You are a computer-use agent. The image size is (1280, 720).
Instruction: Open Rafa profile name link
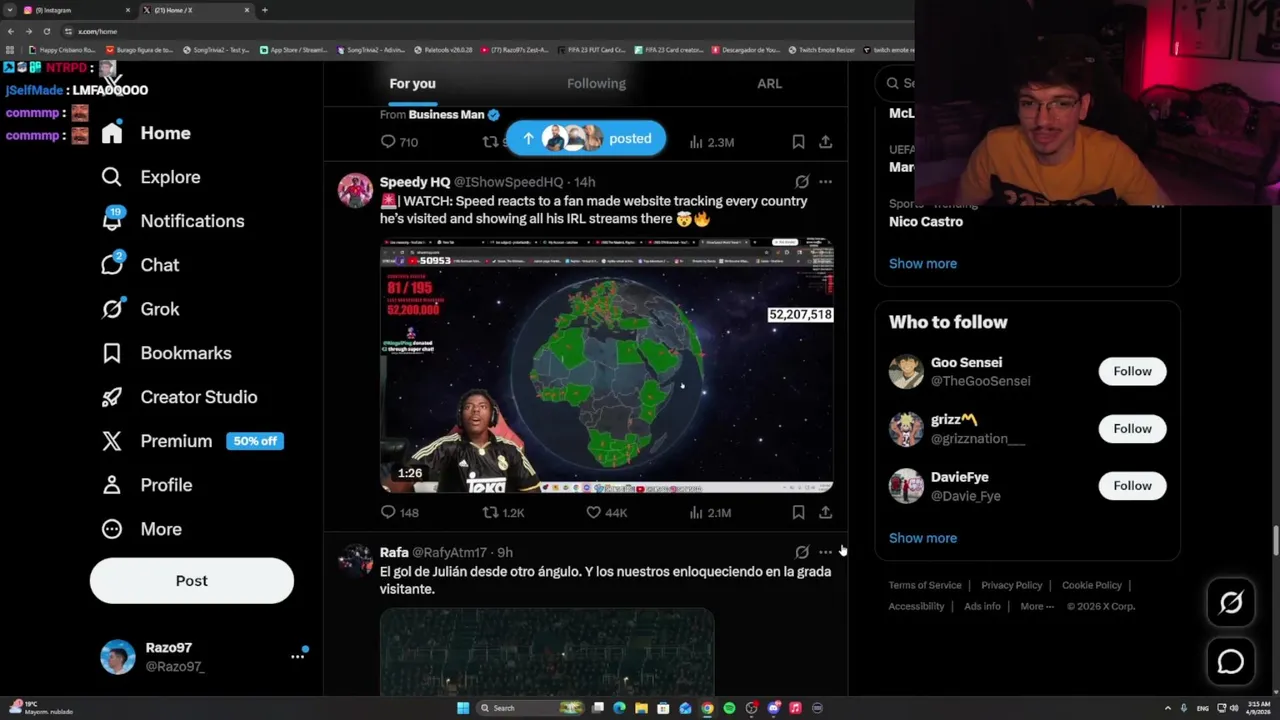click(x=394, y=552)
